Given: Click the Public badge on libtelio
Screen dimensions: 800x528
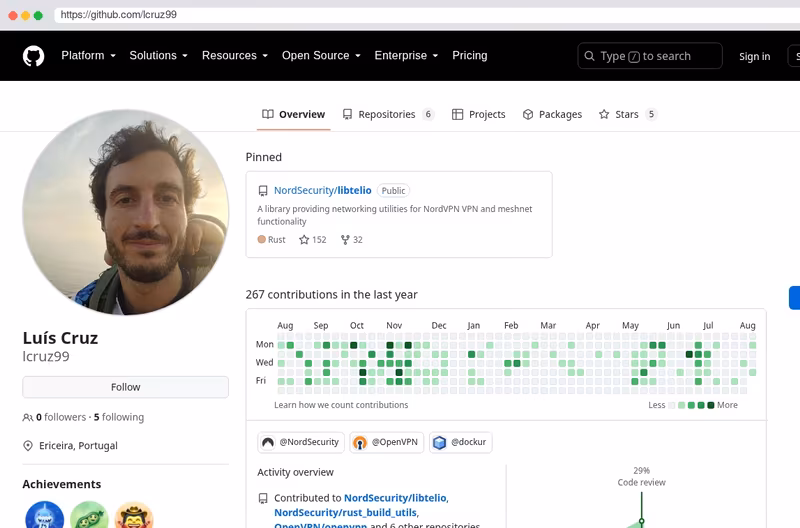Looking at the screenshot, I should pos(393,191).
